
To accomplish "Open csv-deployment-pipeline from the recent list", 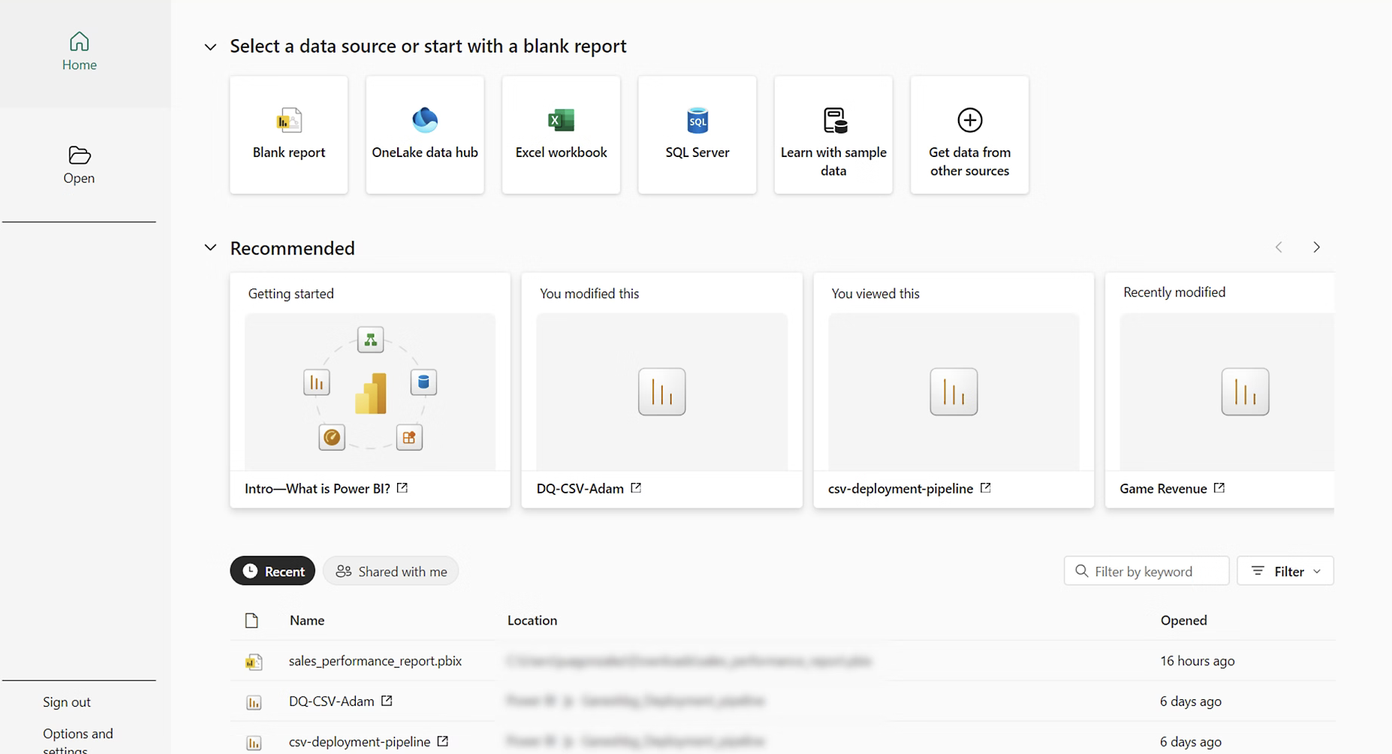I will click(x=359, y=742).
